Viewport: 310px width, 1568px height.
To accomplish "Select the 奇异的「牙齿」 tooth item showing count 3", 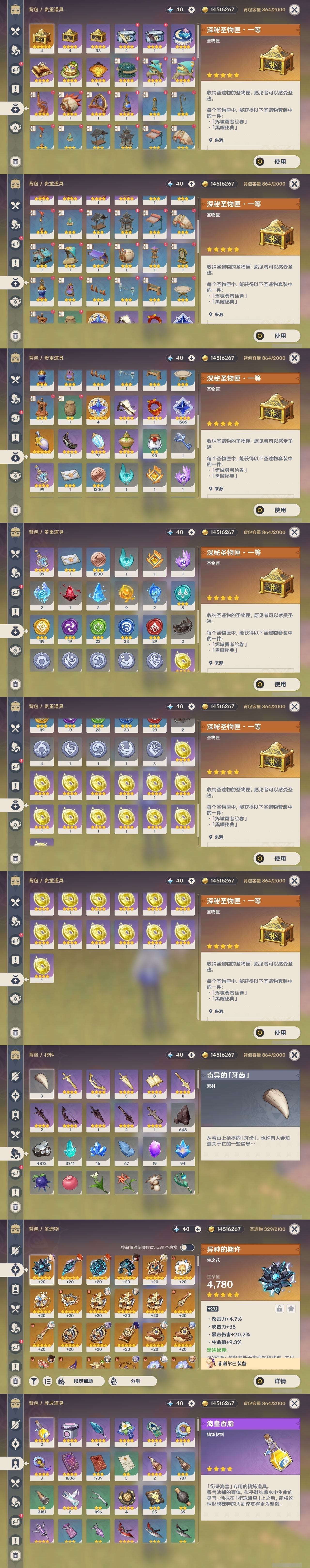I will [x=41, y=1084].
